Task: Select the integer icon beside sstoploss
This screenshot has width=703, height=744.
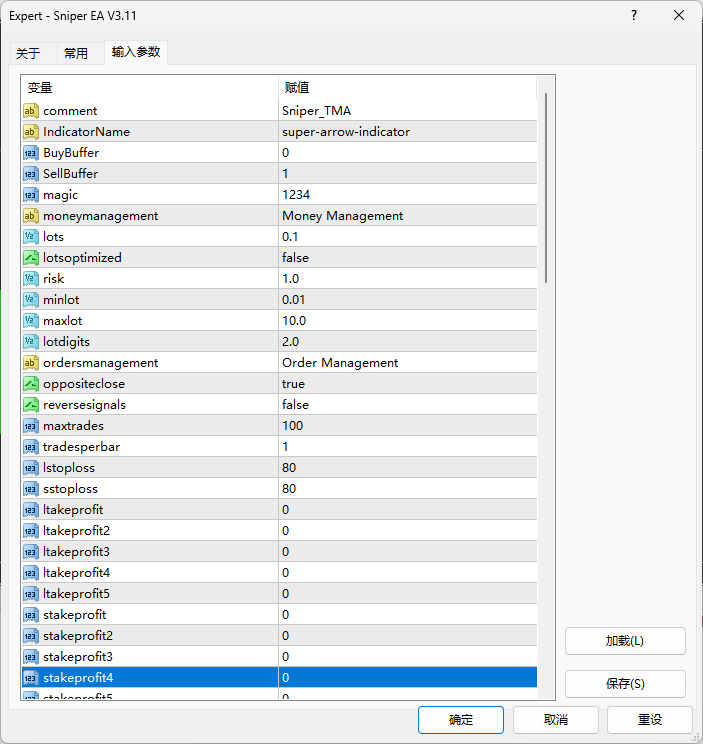Action: pyautogui.click(x=31, y=489)
